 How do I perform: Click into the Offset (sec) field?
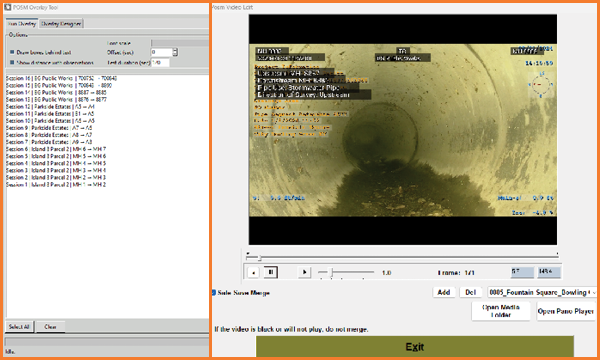click(161, 52)
